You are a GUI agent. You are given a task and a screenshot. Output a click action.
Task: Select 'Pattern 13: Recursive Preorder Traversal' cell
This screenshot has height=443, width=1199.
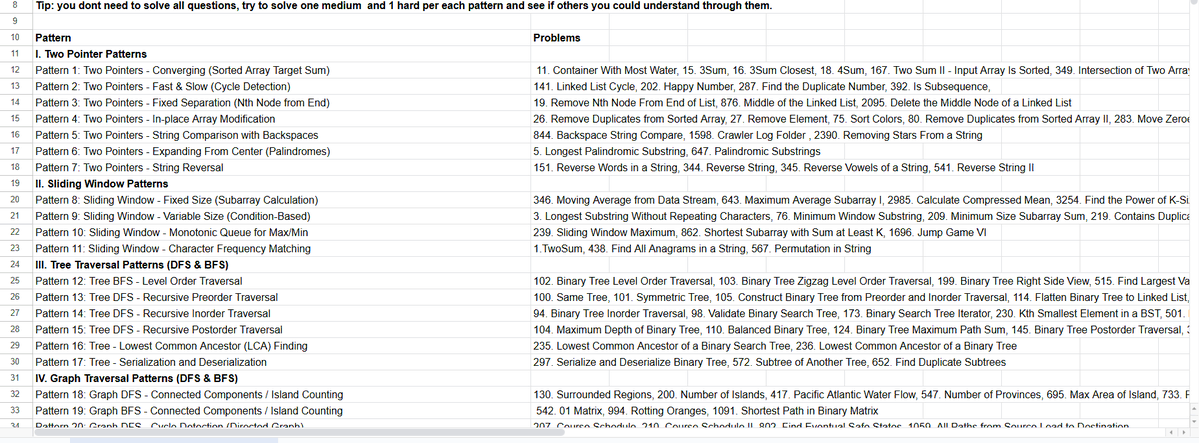tap(282, 297)
